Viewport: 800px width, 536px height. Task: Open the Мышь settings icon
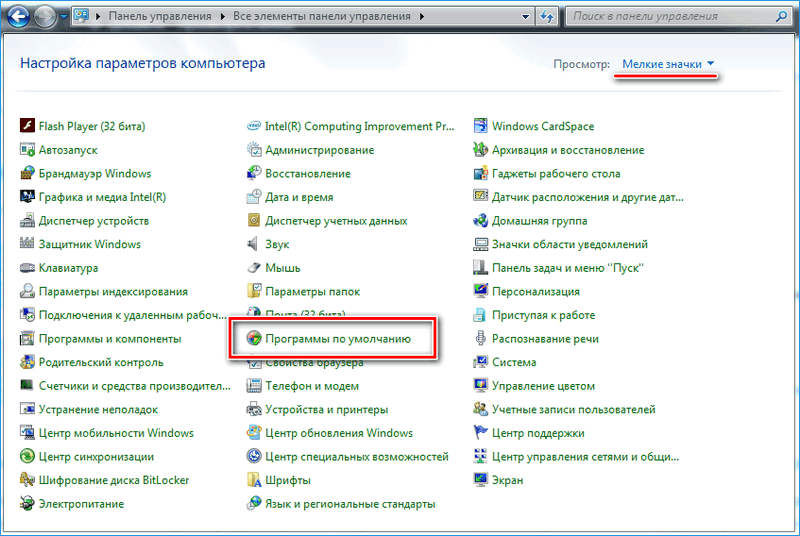pyautogui.click(x=254, y=268)
